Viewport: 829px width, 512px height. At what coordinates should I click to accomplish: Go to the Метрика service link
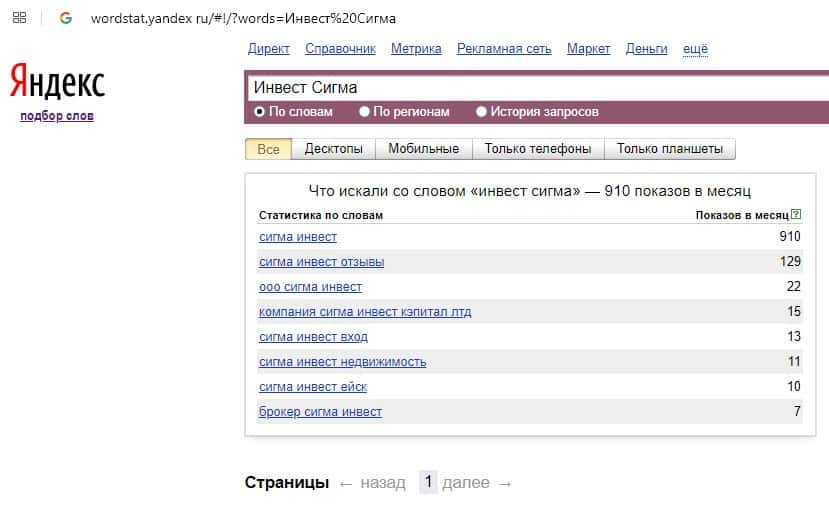pos(416,49)
